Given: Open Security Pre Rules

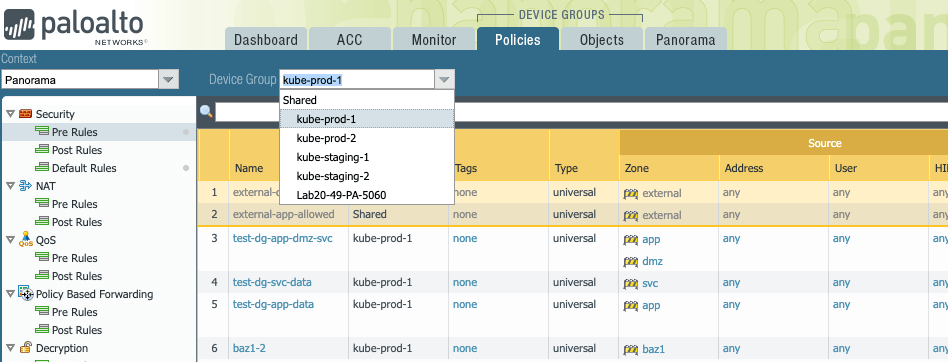Looking at the screenshot, I should click(74, 132).
